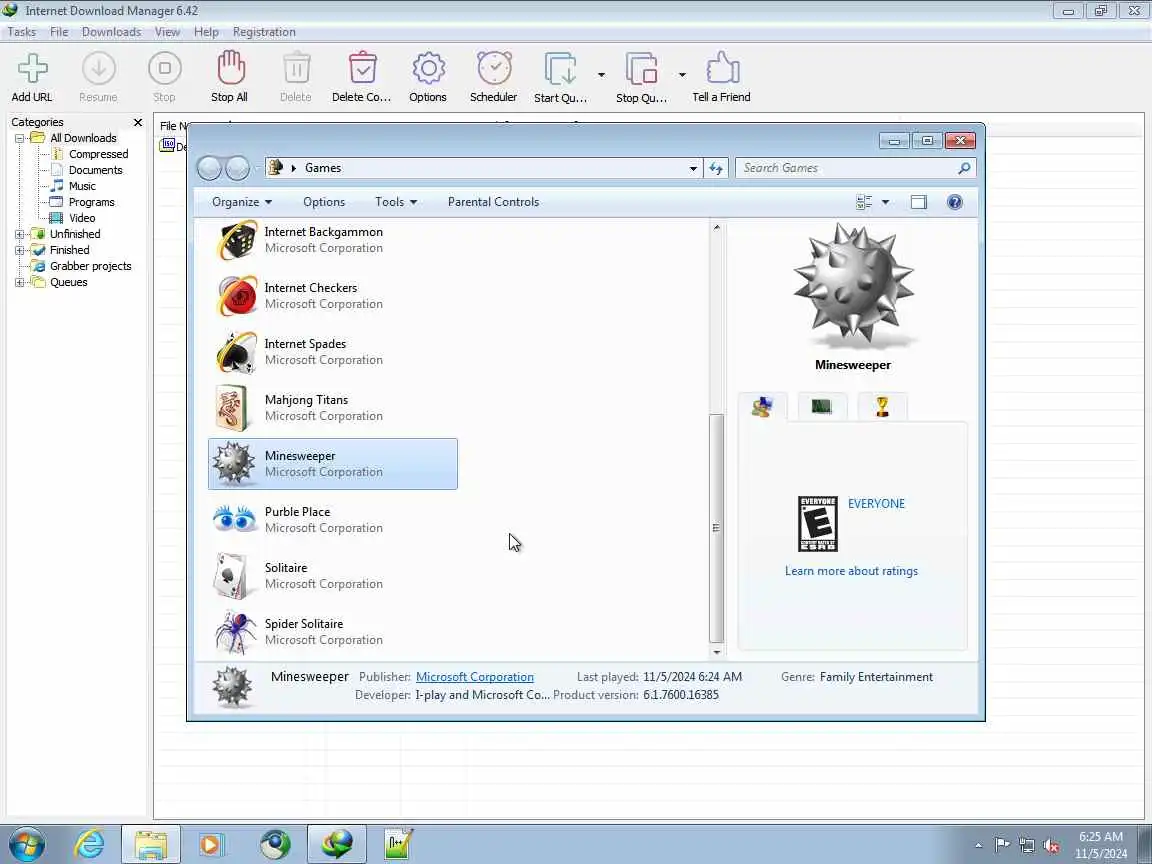The height and width of the screenshot is (864, 1152).
Task: Click the Delete Completed toolbar icon
Action: 362,76
